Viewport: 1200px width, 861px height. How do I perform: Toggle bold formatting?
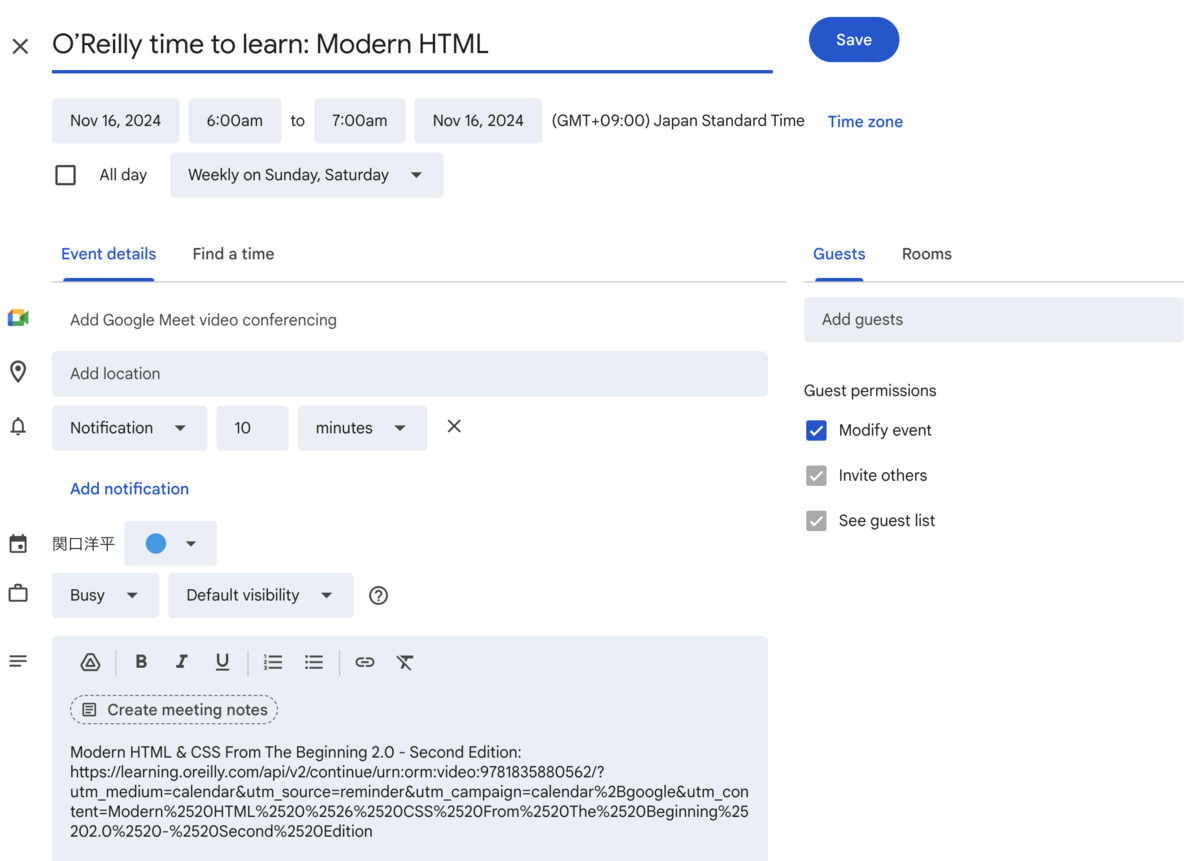pyautogui.click(x=141, y=662)
